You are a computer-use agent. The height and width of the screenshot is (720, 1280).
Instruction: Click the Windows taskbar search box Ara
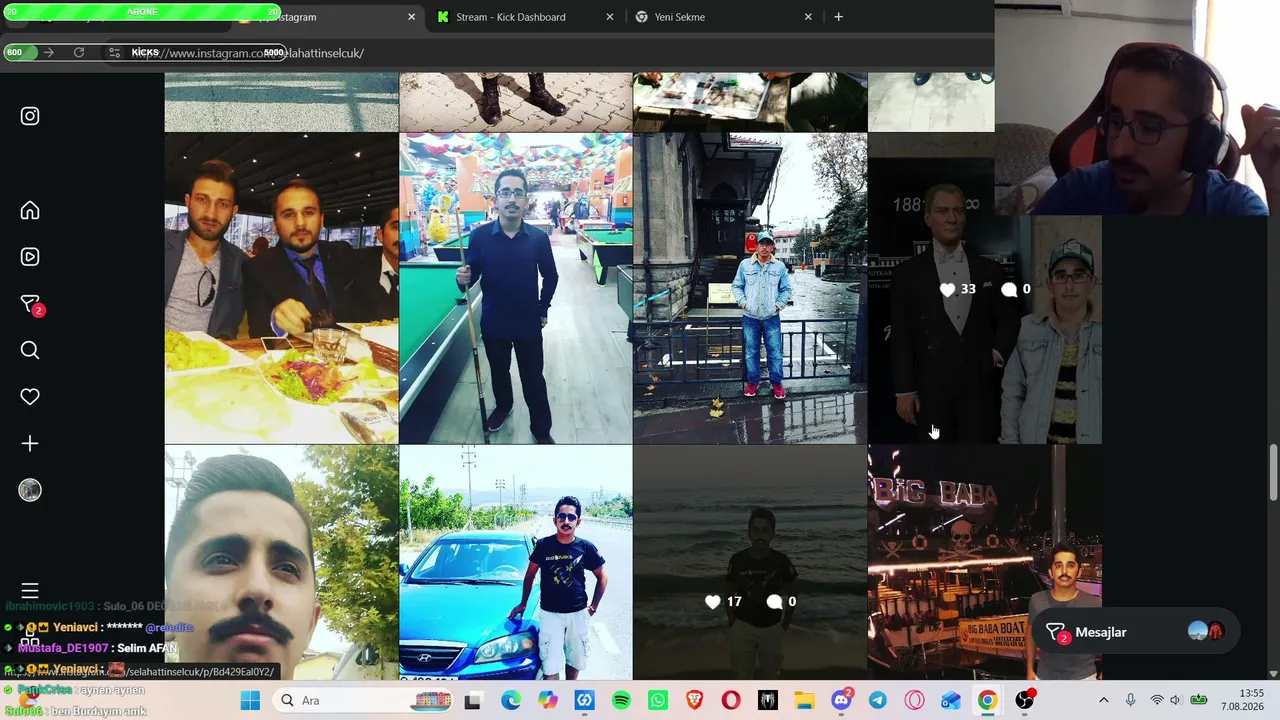(363, 700)
